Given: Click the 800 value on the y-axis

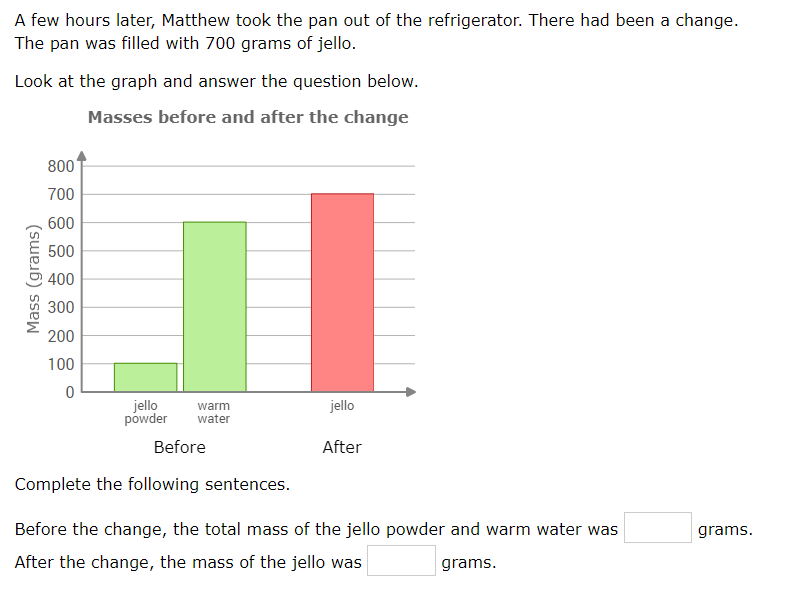Looking at the screenshot, I should pos(61,167).
